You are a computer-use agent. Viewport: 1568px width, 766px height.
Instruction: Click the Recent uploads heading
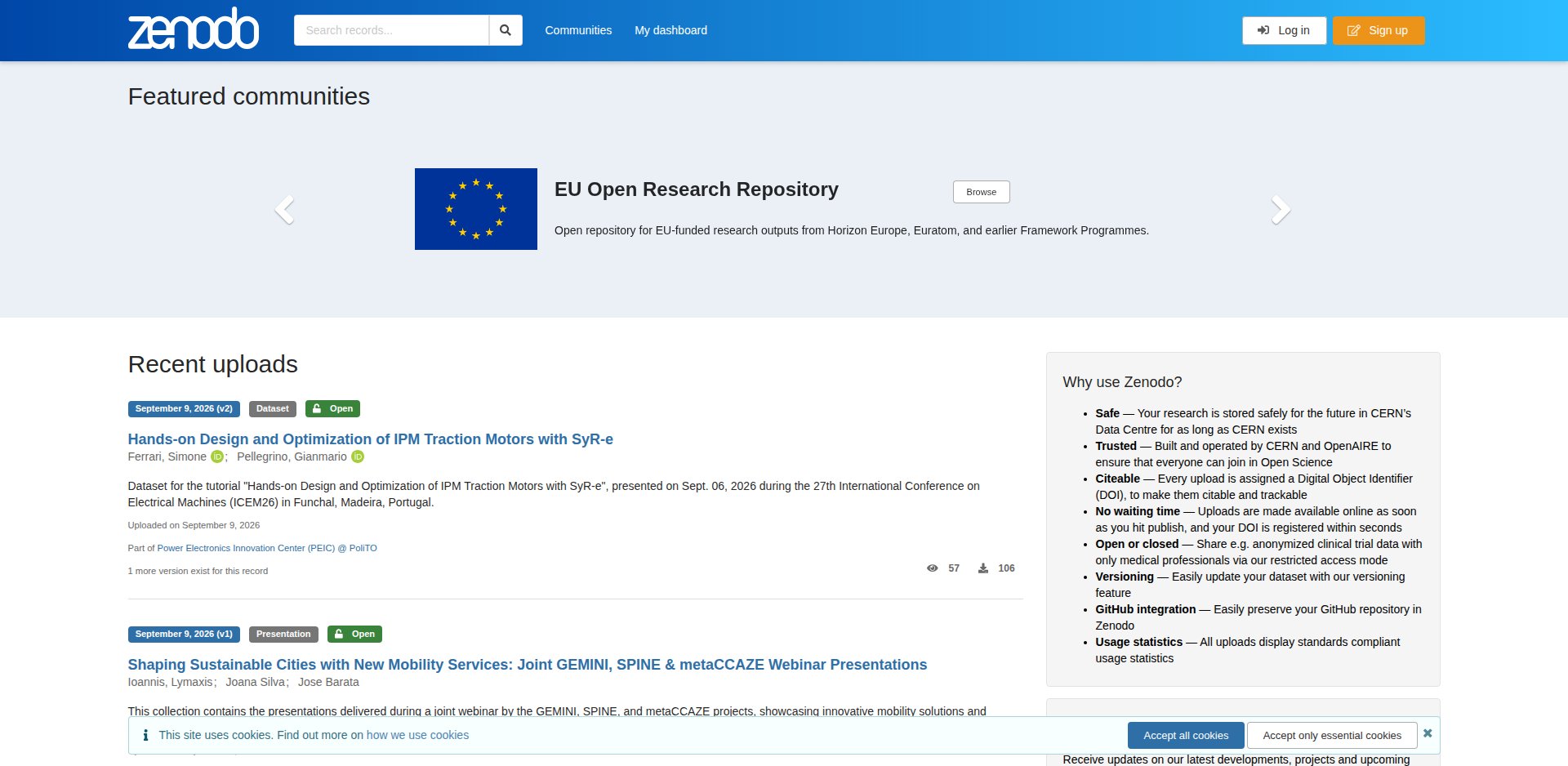[x=213, y=364]
